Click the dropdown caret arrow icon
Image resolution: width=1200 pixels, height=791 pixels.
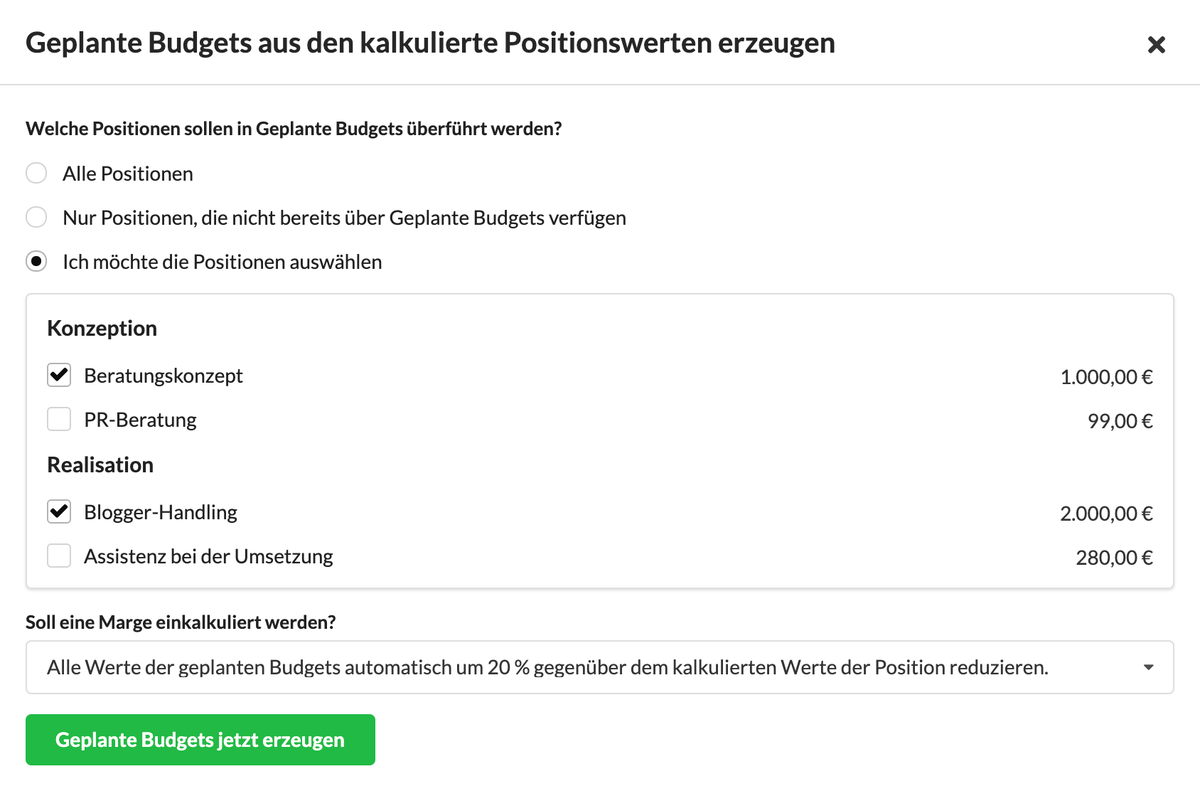click(1148, 667)
